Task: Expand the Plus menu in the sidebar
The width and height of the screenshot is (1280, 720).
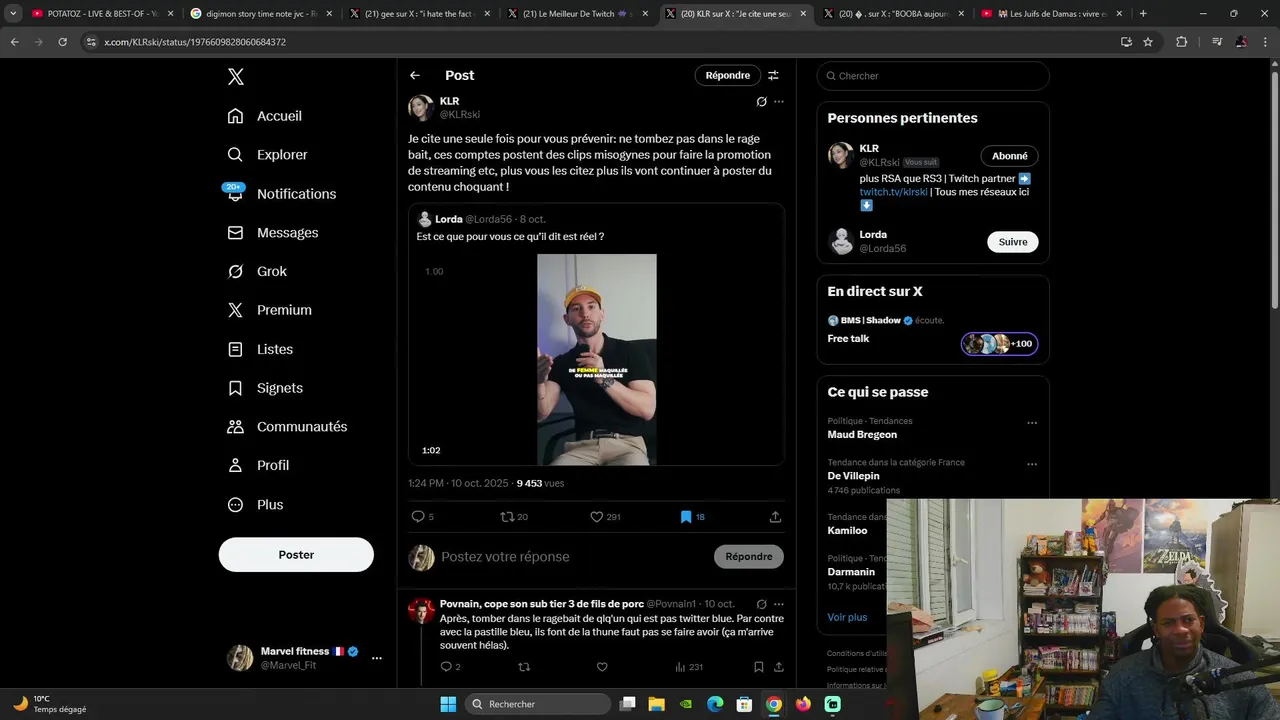Action: point(255,505)
